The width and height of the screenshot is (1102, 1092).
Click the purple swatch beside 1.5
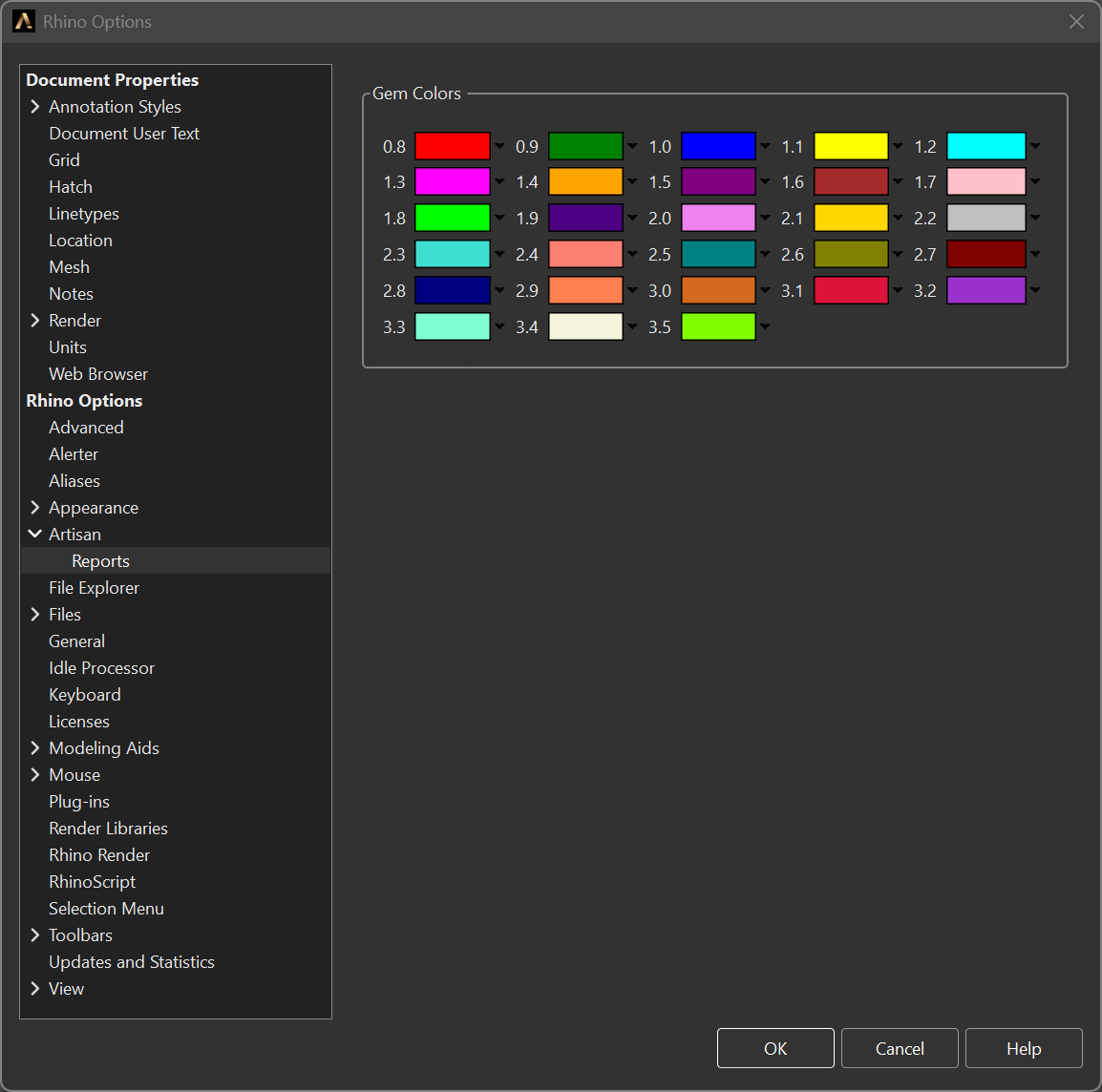[718, 181]
